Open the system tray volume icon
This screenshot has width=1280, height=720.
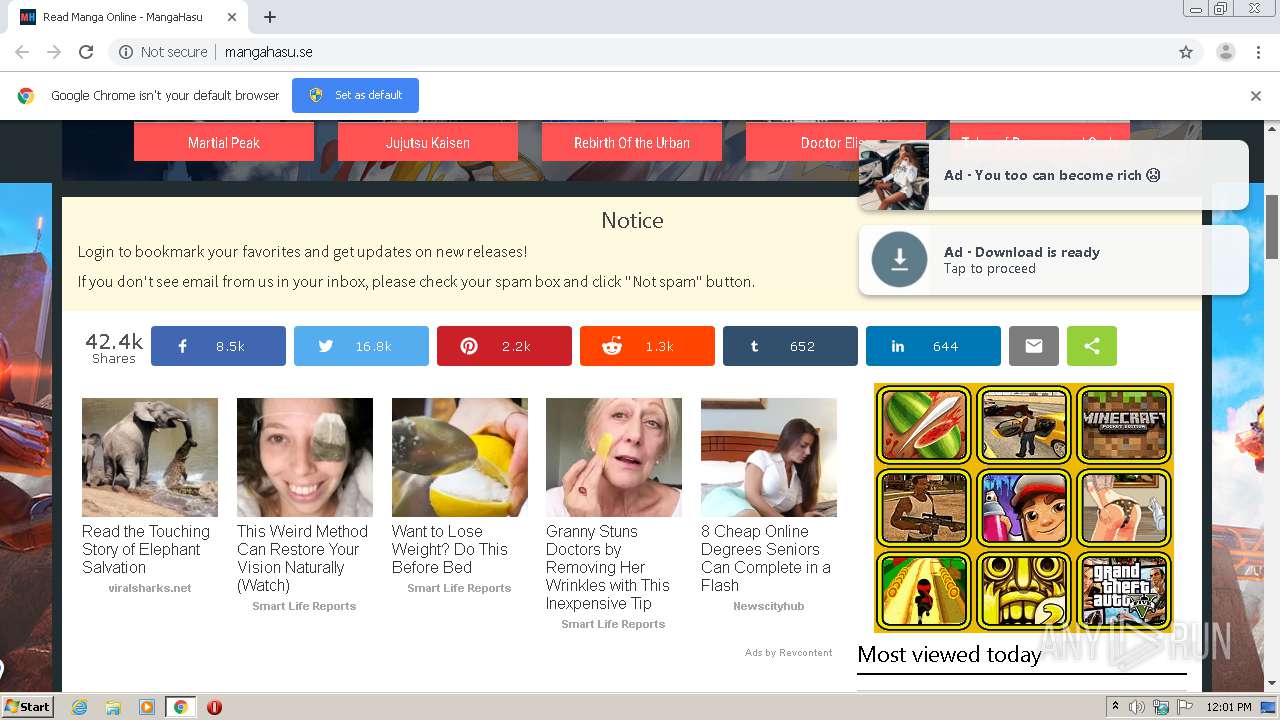pyautogui.click(x=1137, y=707)
